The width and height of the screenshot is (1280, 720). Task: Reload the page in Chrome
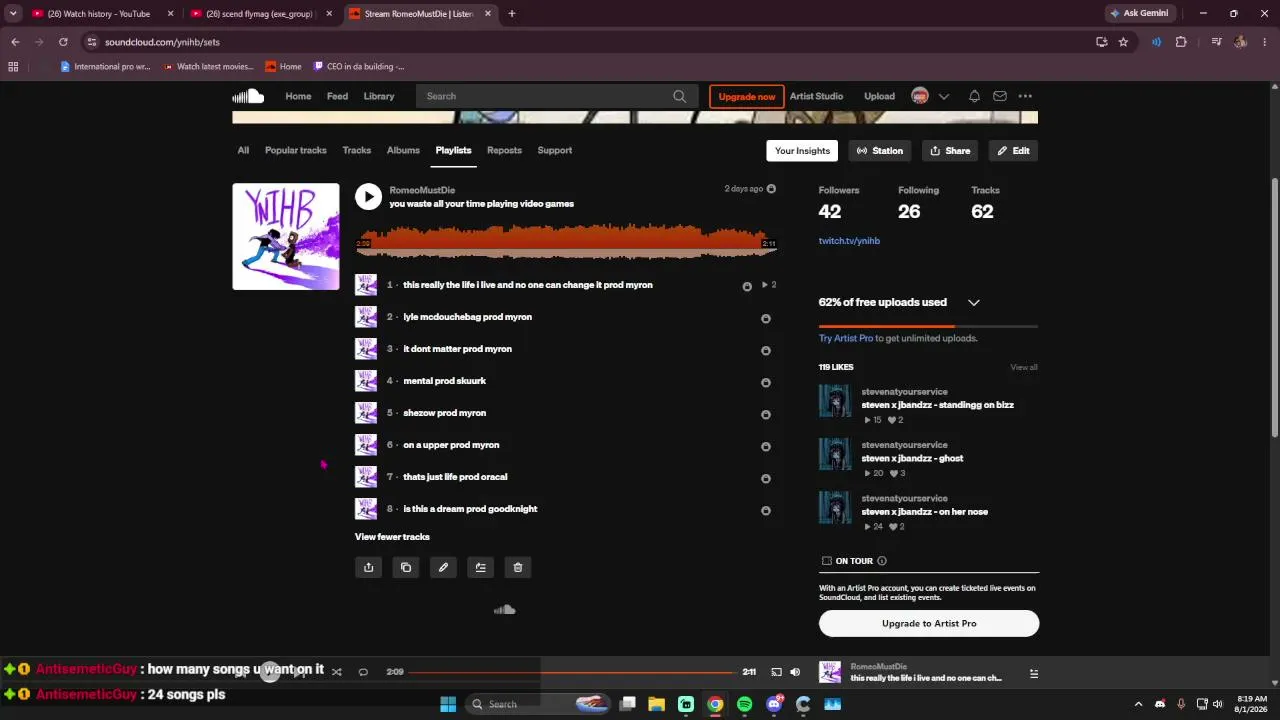click(63, 42)
